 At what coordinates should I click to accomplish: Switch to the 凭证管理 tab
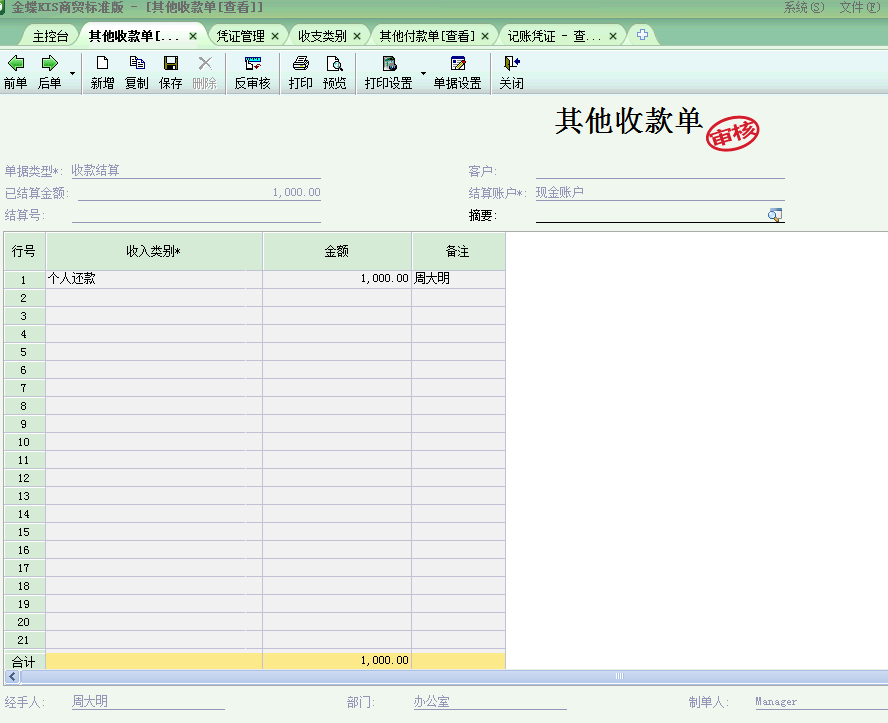pyautogui.click(x=241, y=36)
